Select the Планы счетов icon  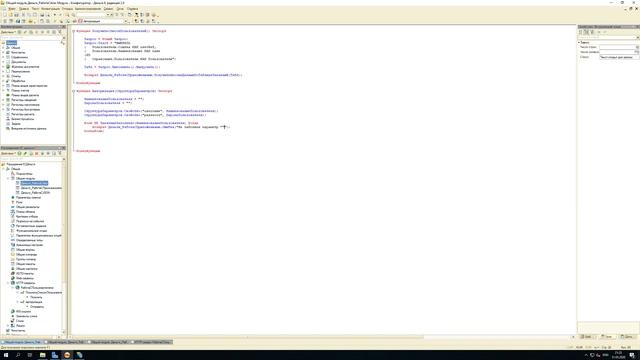8,91
